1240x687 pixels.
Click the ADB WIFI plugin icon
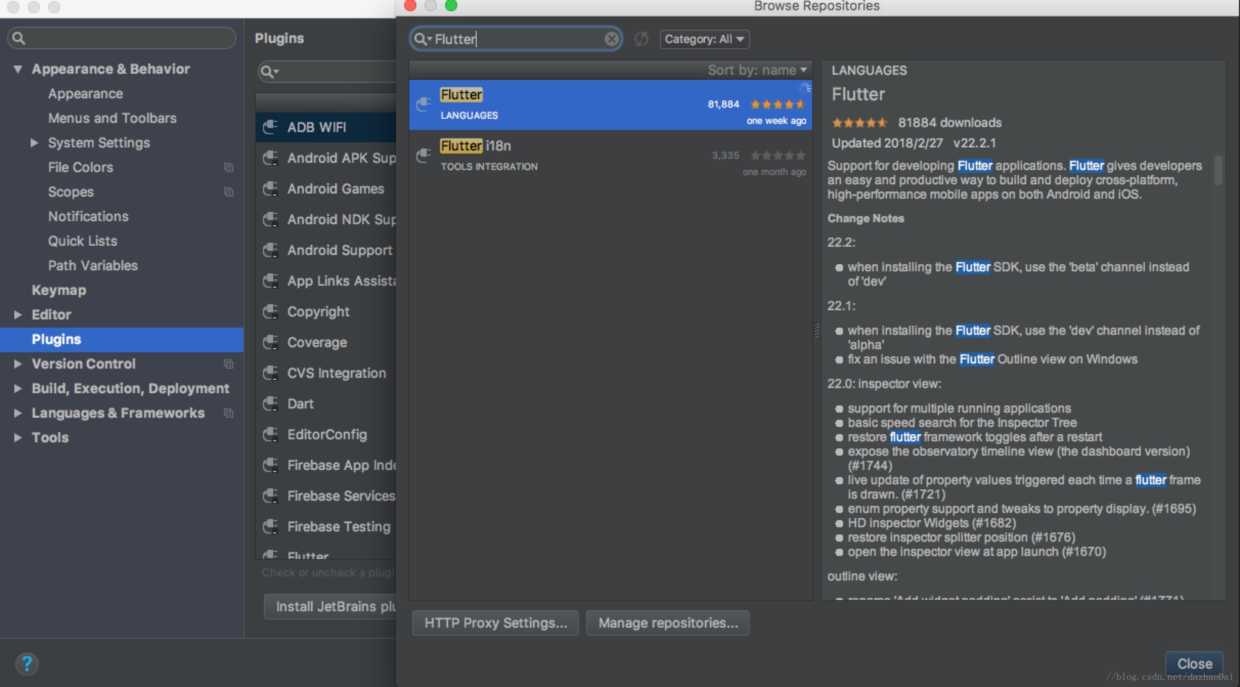point(270,127)
